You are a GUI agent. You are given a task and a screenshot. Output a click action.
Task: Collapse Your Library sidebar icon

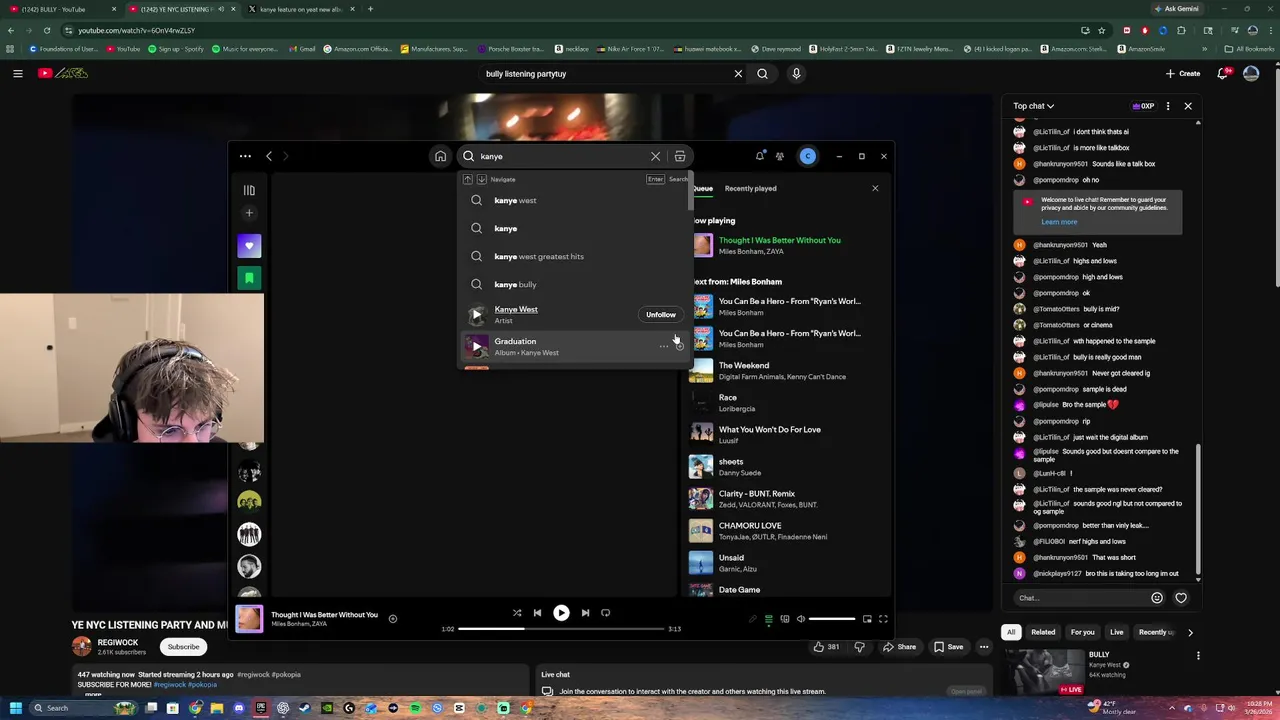tap(249, 190)
